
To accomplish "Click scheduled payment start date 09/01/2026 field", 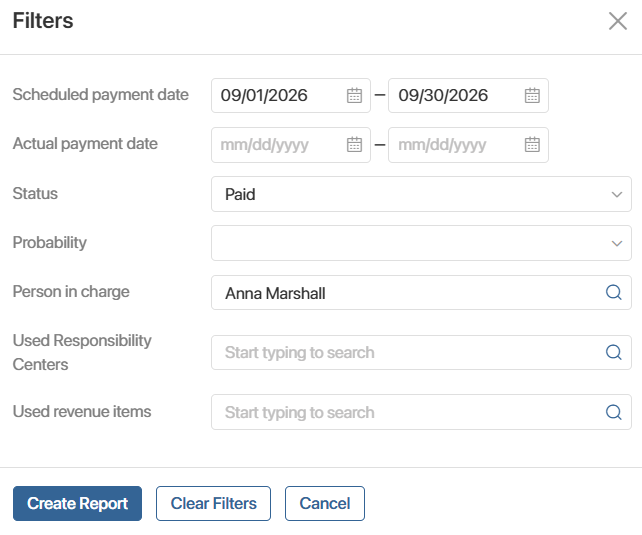I will click(x=291, y=95).
